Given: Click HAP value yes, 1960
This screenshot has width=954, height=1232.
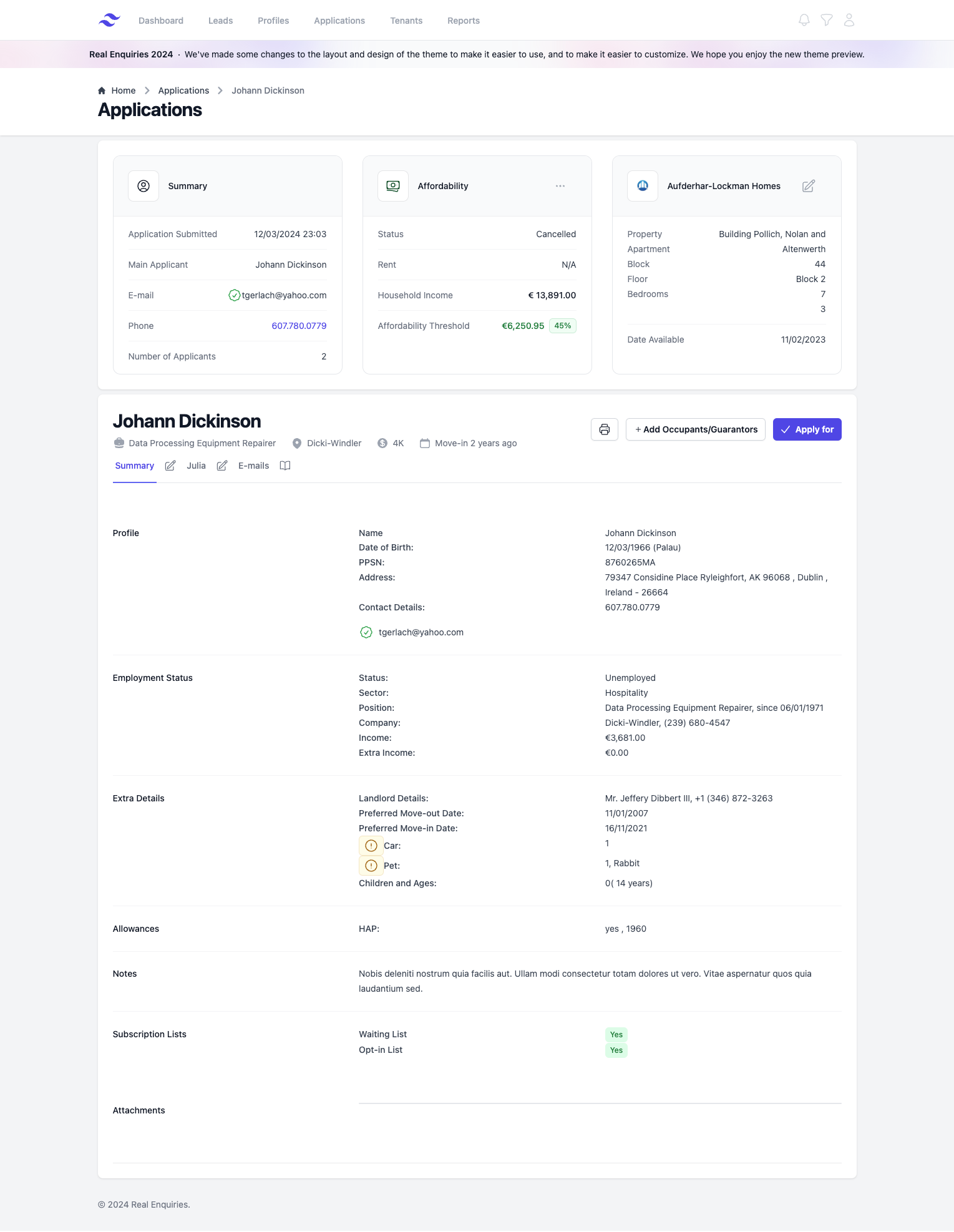Looking at the screenshot, I should [x=626, y=929].
